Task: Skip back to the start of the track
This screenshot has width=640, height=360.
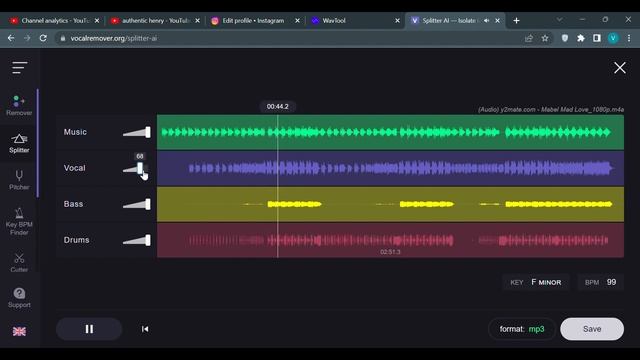Action: [x=145, y=329]
